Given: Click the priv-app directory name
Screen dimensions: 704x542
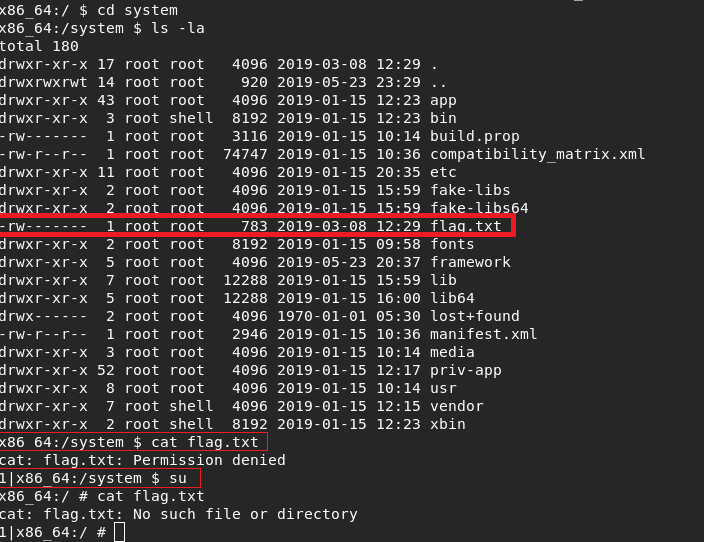Looking at the screenshot, I should pyautogui.click(x=466, y=370).
